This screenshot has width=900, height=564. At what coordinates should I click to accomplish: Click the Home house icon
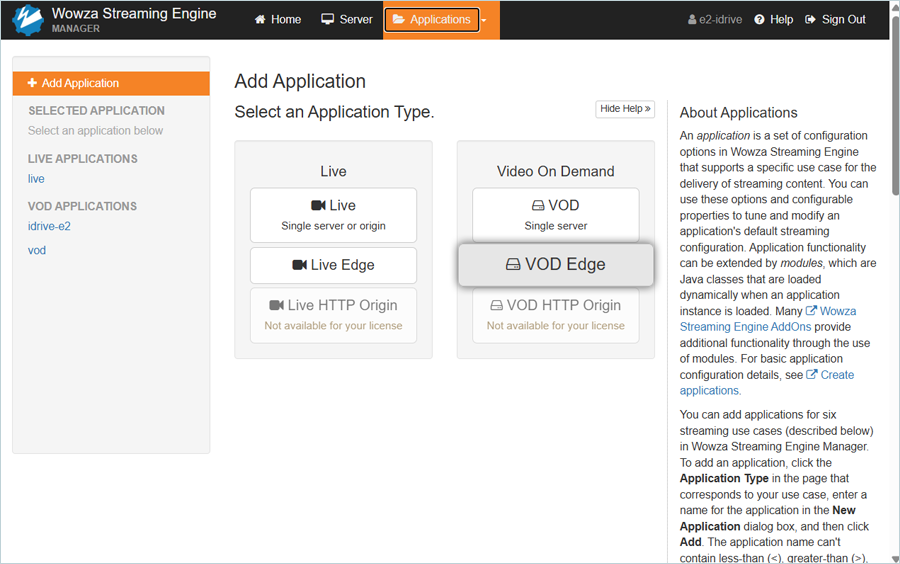(x=260, y=20)
